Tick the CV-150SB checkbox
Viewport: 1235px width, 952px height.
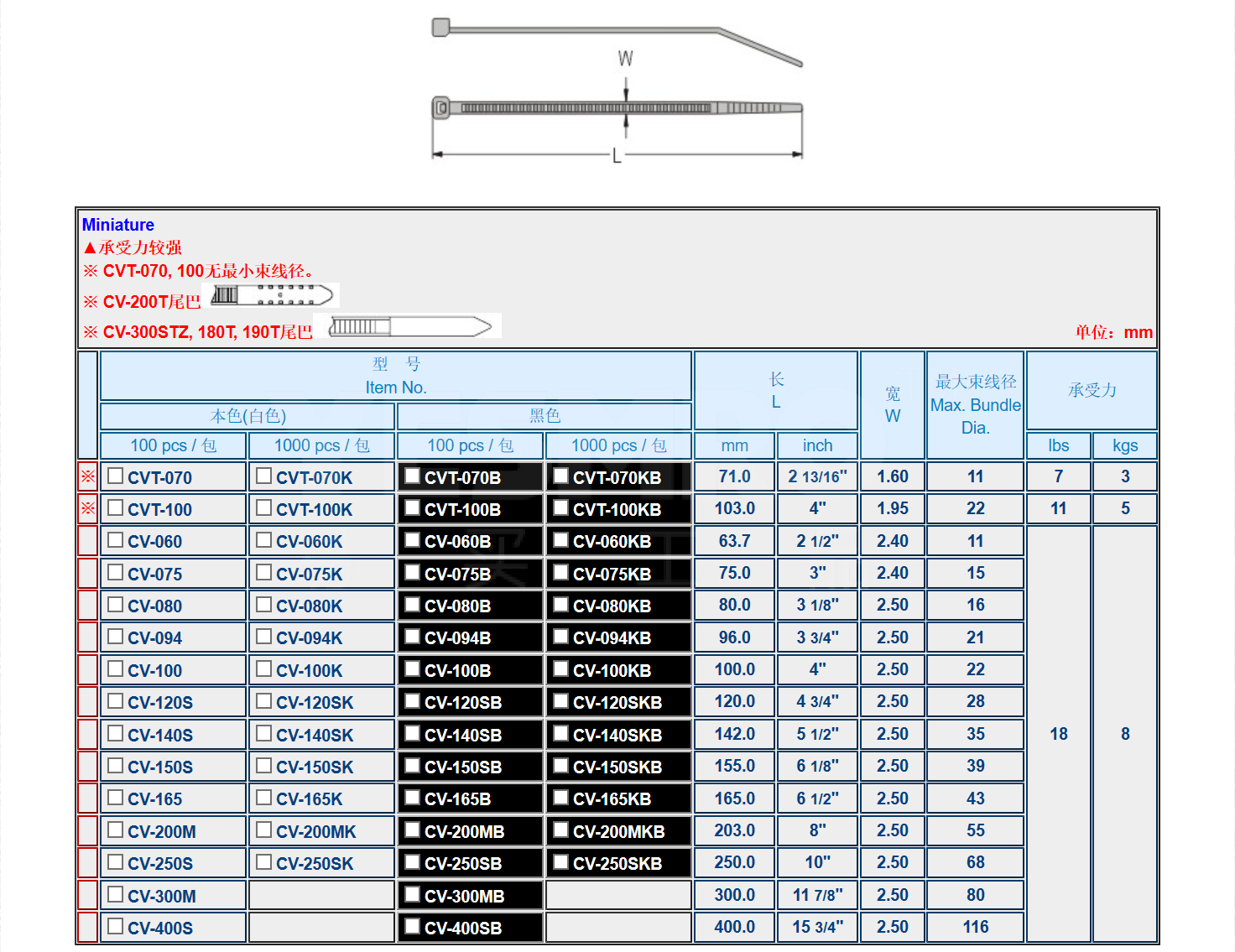point(413,765)
